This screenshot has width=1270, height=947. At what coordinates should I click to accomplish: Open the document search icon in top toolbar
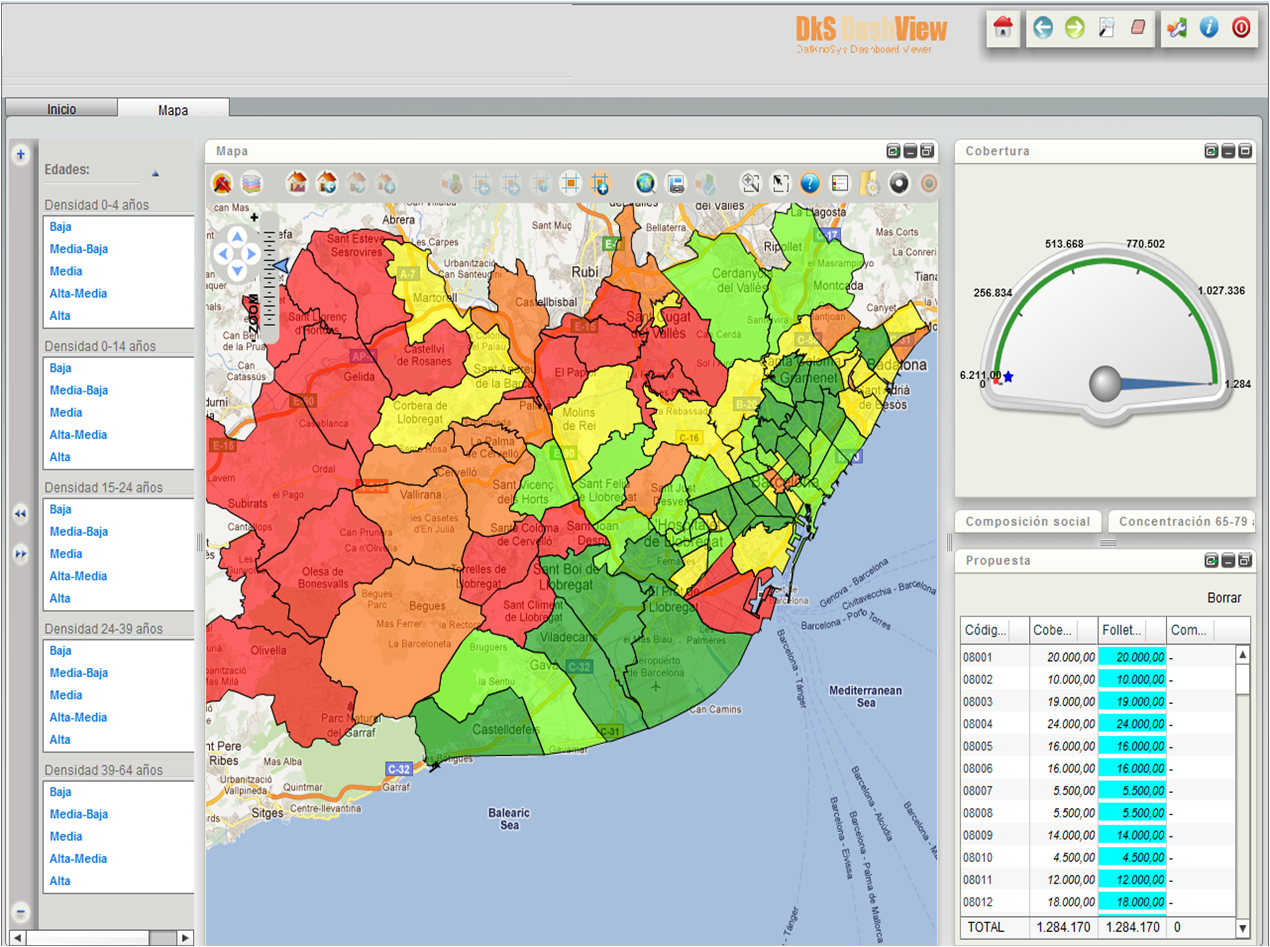click(x=1107, y=28)
